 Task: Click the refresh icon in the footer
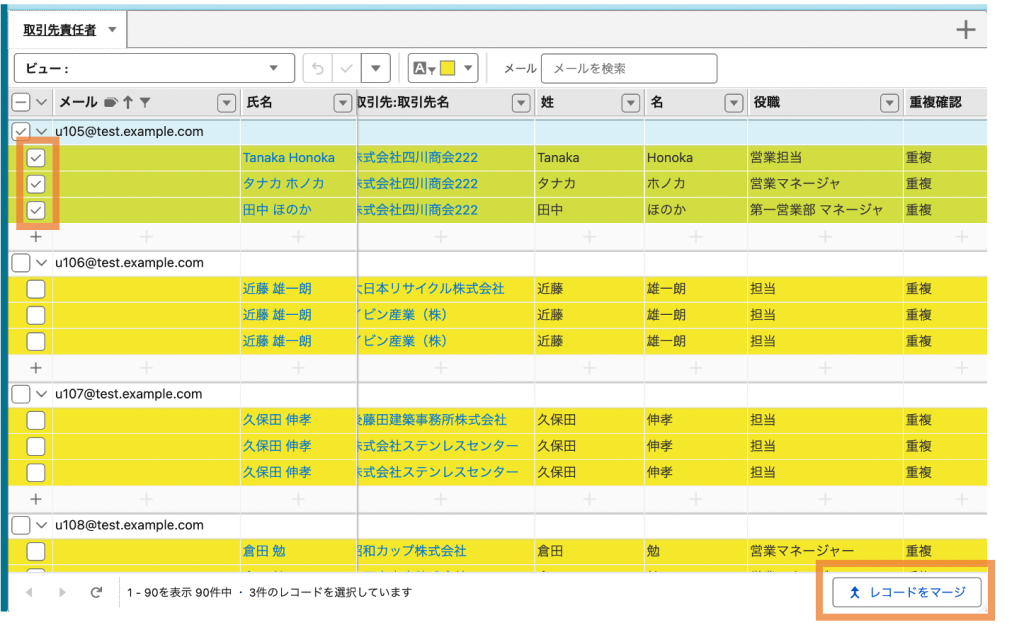[96, 592]
